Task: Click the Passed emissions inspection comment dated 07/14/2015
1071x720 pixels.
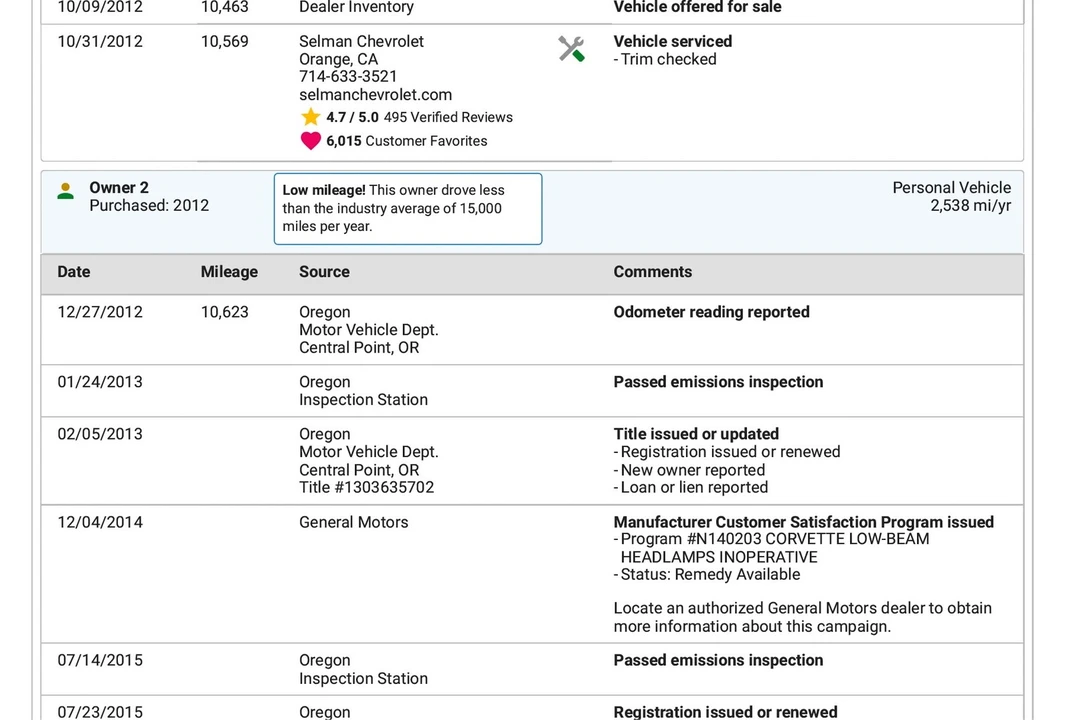Action: pos(718,661)
